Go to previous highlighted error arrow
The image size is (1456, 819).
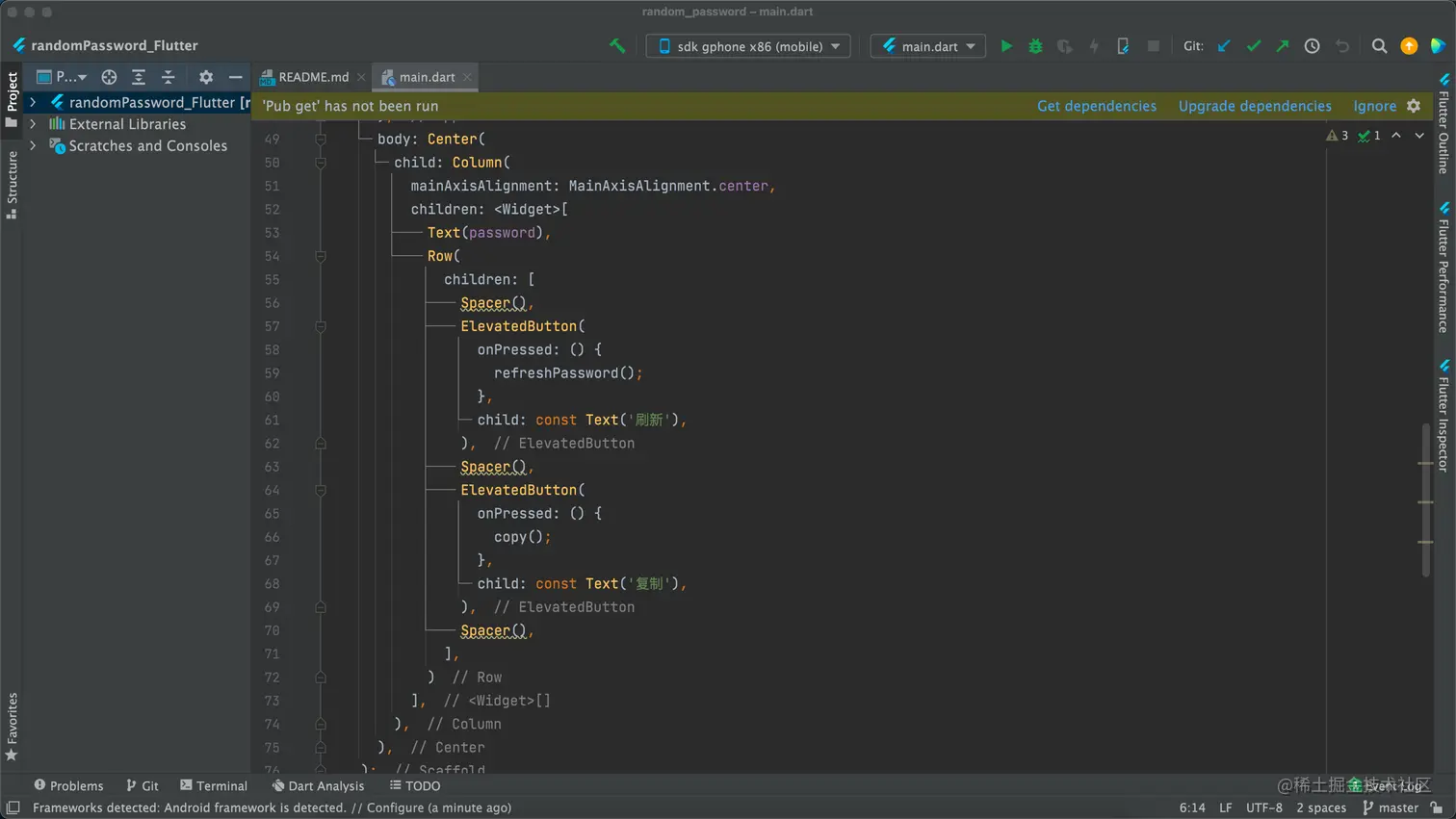[x=1396, y=136]
